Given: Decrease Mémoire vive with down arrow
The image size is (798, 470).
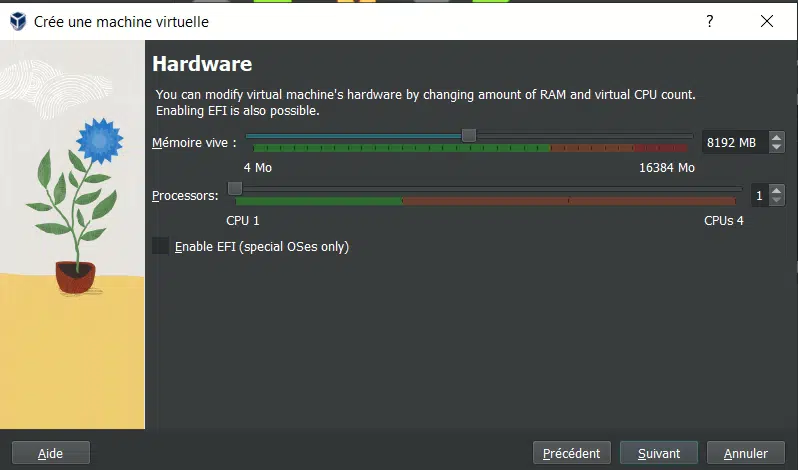Looking at the screenshot, I should point(776,147).
